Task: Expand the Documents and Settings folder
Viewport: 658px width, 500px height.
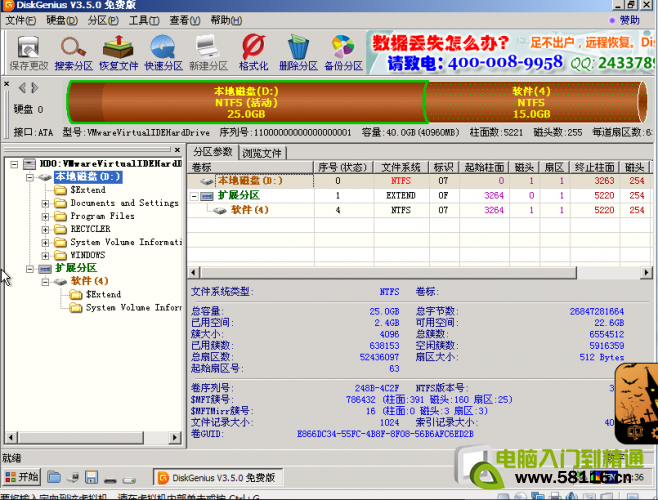Action: pos(45,203)
